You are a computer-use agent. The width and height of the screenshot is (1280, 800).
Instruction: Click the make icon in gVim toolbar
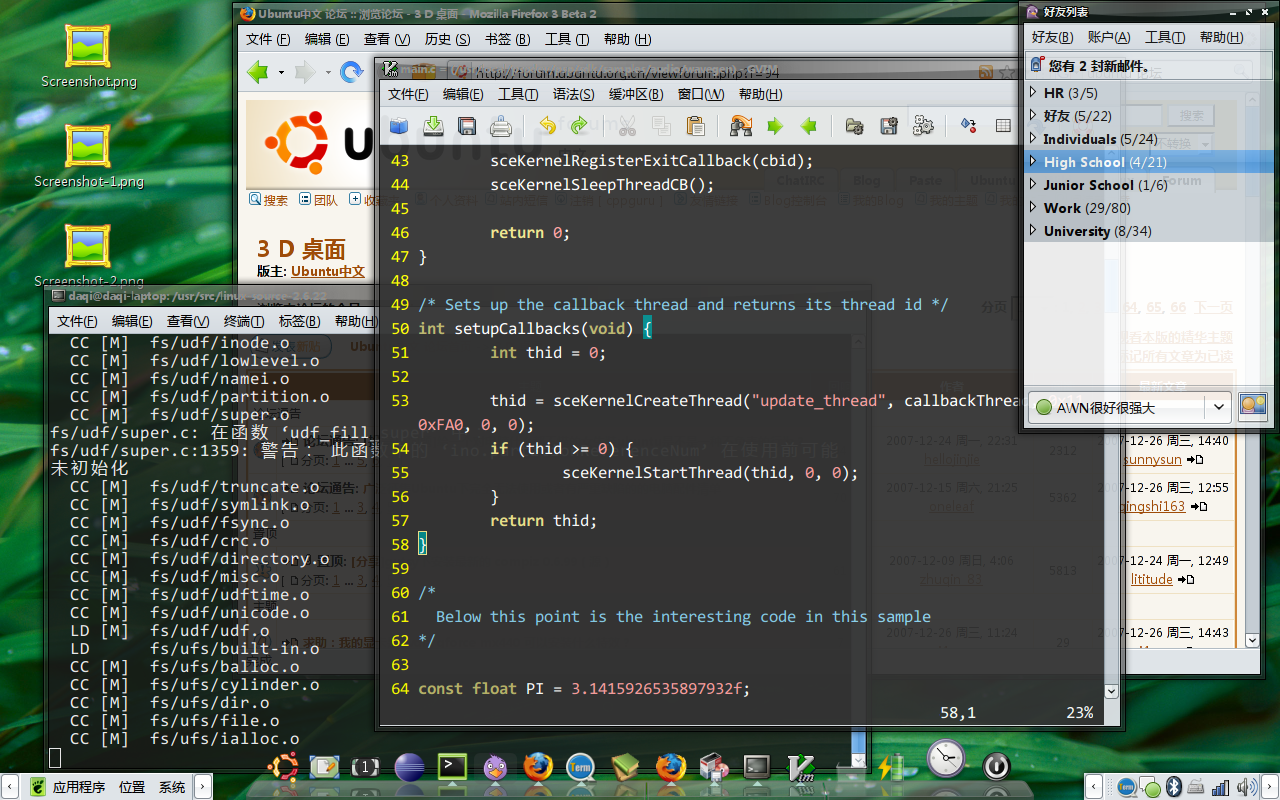[x=968, y=126]
